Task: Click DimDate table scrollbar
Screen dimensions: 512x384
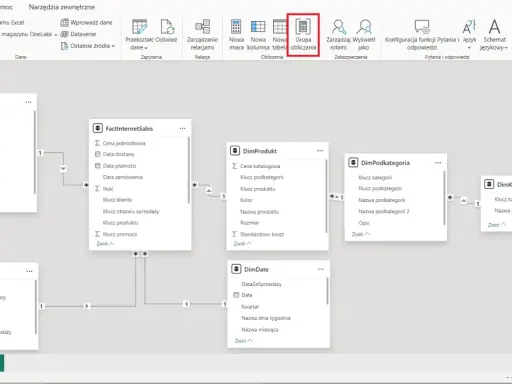Action: (327, 291)
